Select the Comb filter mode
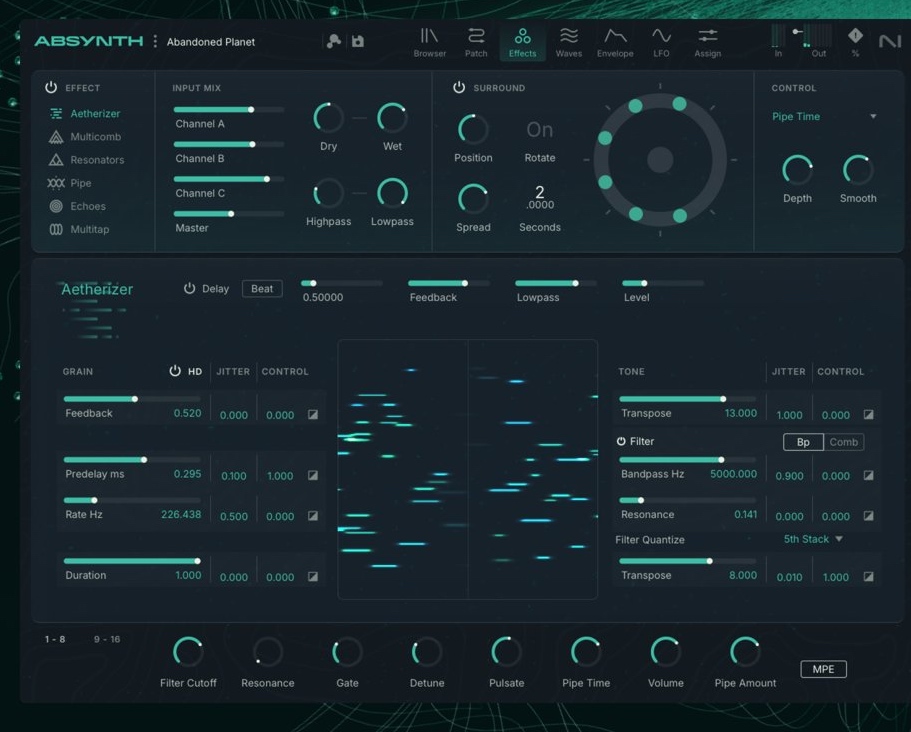The height and width of the screenshot is (732, 911). click(x=844, y=442)
